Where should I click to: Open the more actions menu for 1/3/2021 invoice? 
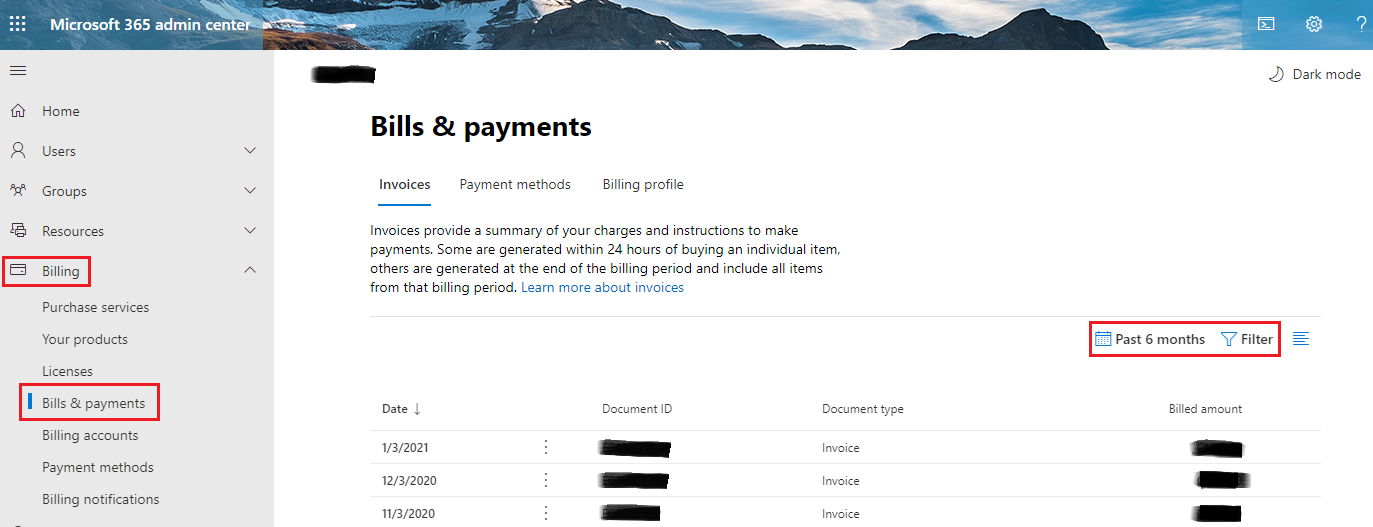(x=546, y=447)
